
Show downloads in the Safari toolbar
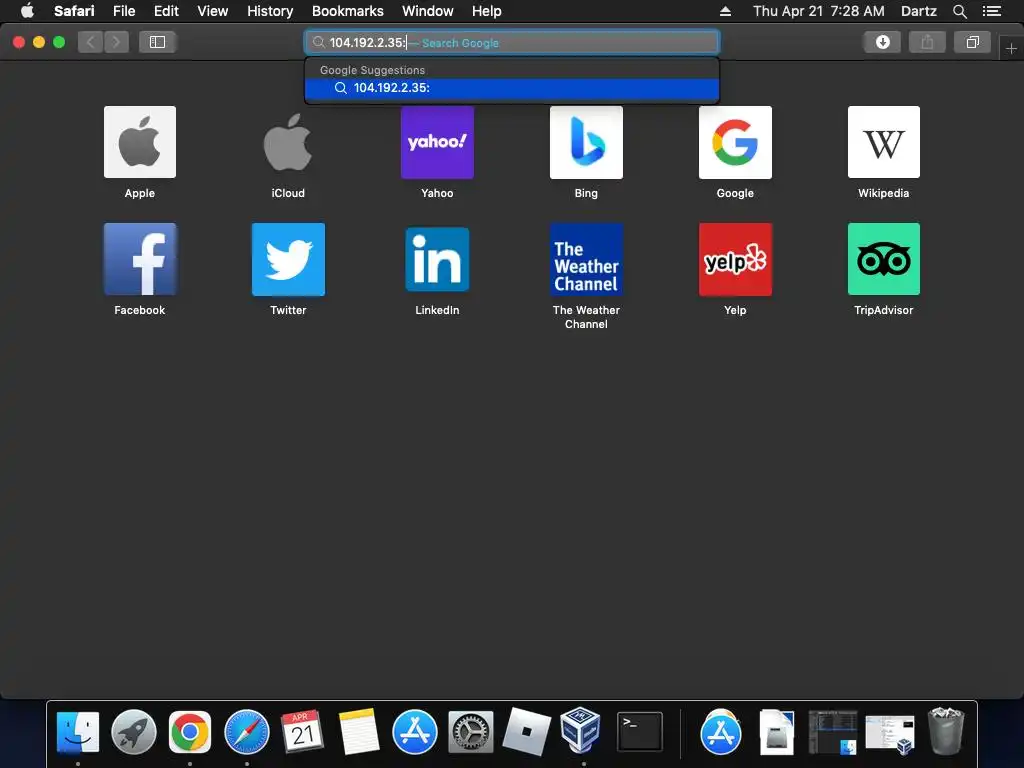(x=882, y=42)
